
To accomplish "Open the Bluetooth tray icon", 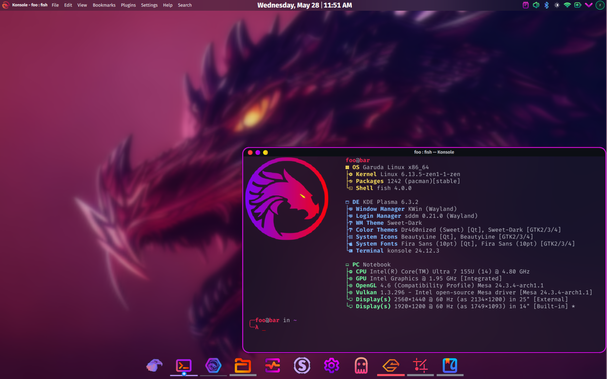I will 546,5.
